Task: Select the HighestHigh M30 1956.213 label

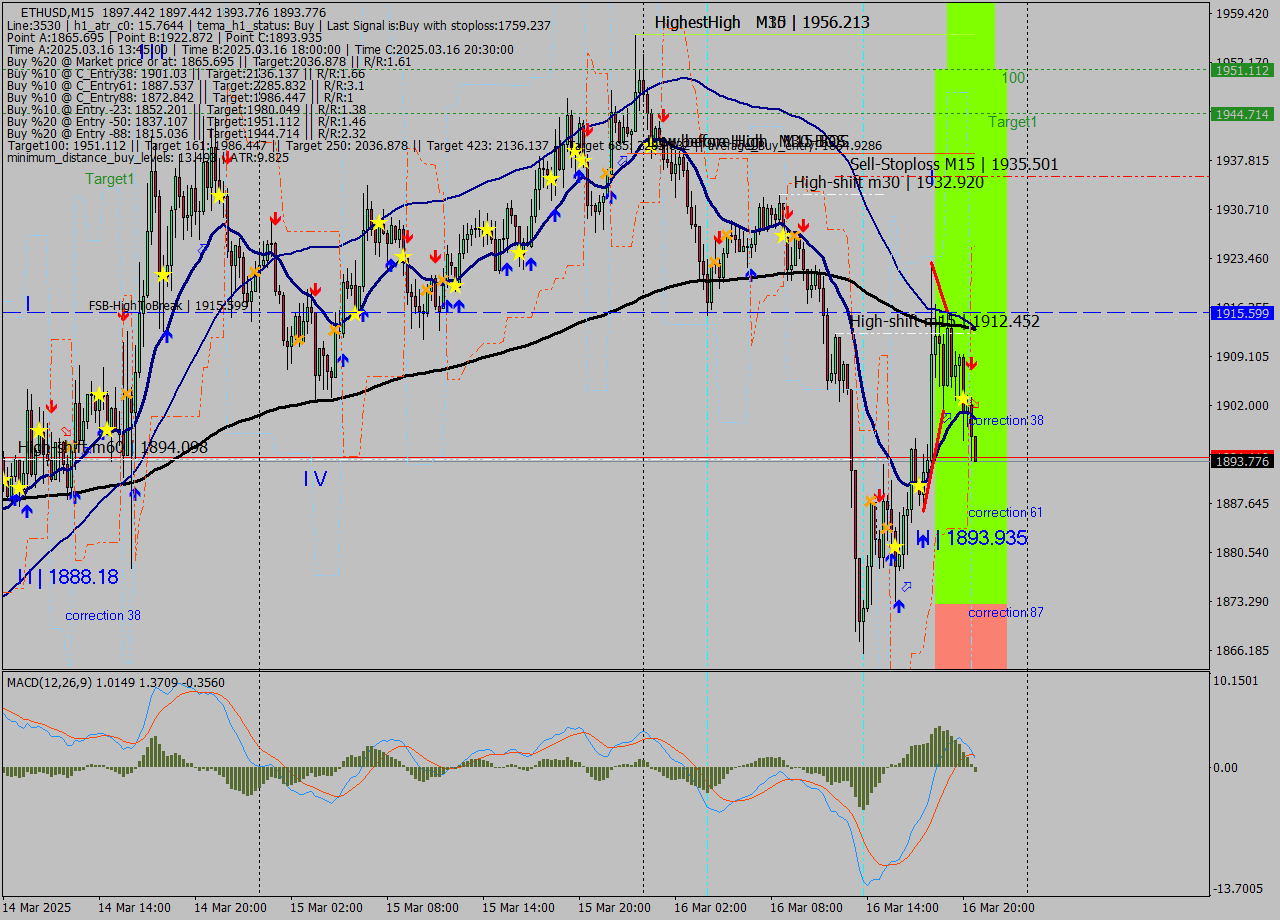Action: (762, 22)
